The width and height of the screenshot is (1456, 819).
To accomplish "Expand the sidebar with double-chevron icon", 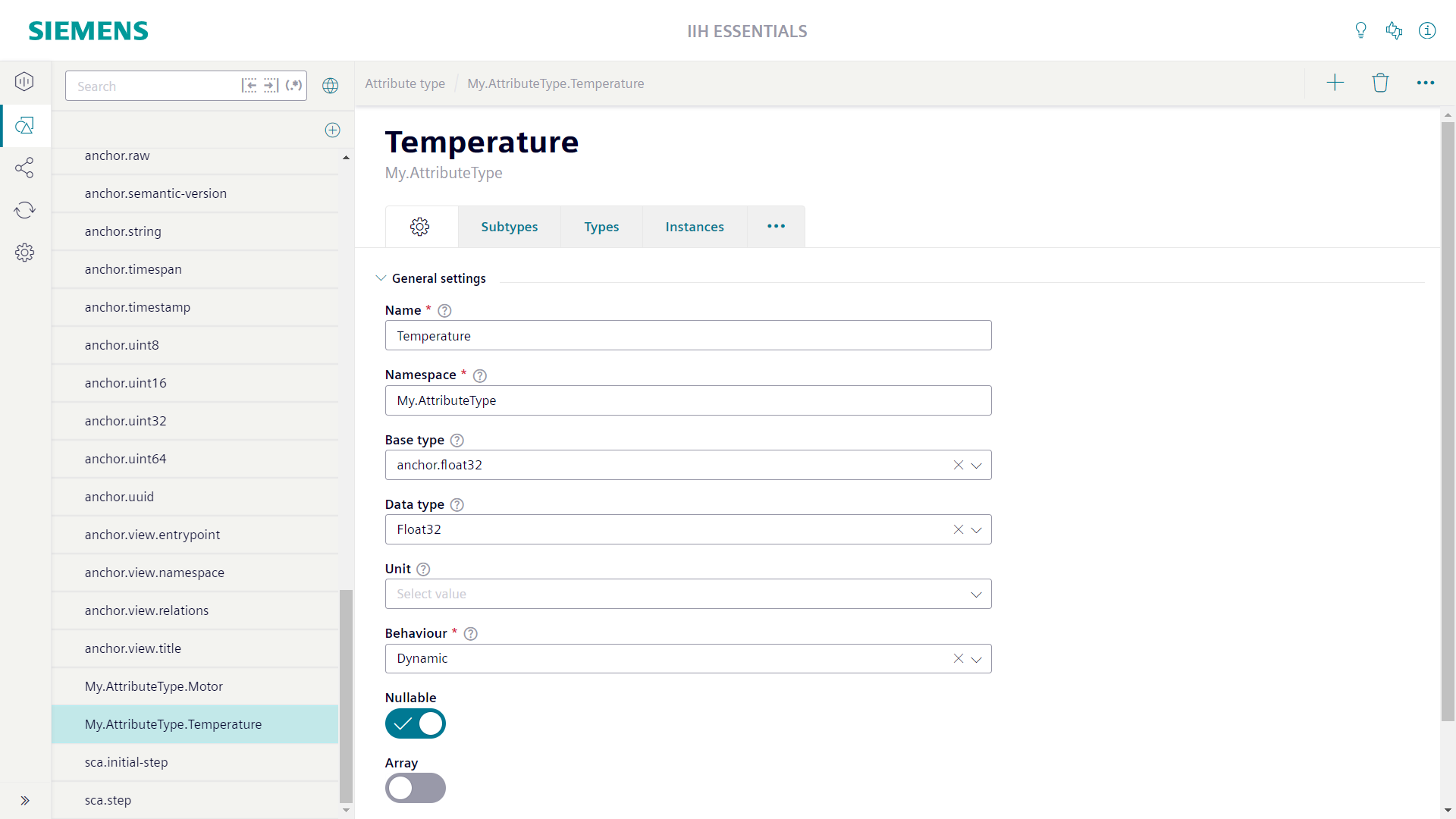I will pyautogui.click(x=24, y=800).
